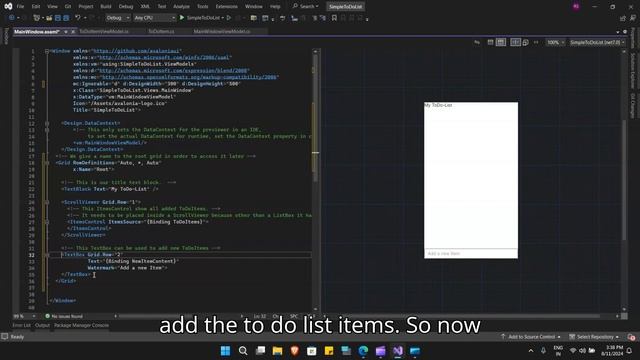The height and width of the screenshot is (360, 640).
Task: Open Windows Start menu
Action: [225, 351]
